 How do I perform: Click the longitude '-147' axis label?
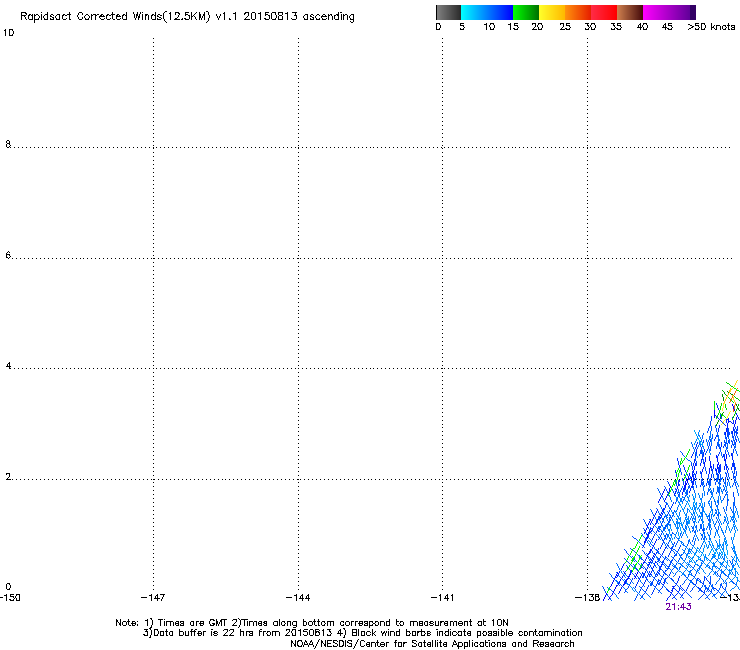tap(153, 598)
